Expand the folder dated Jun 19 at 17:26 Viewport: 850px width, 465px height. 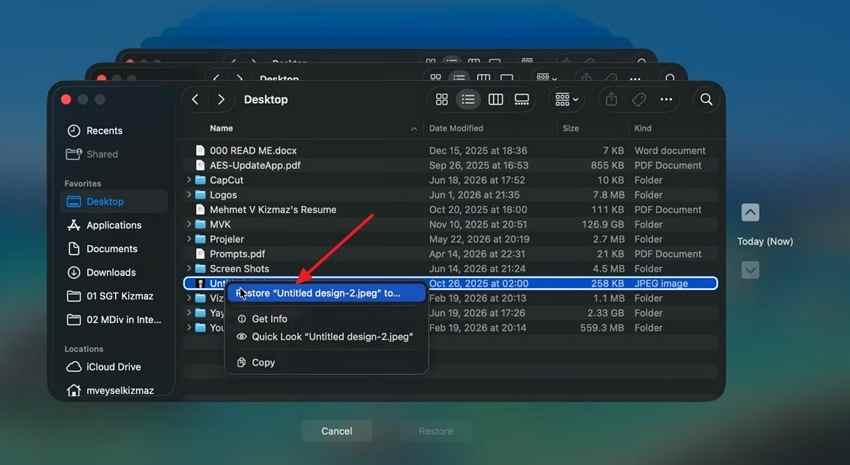[x=189, y=313]
